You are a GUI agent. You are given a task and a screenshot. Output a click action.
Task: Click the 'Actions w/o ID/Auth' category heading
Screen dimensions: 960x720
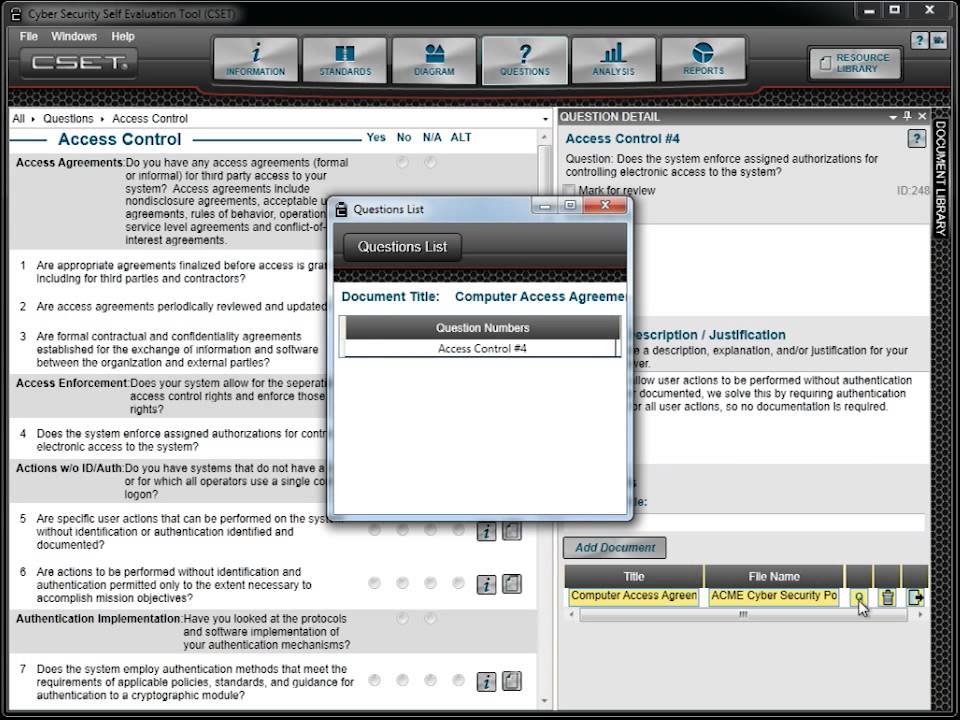[x=69, y=468]
